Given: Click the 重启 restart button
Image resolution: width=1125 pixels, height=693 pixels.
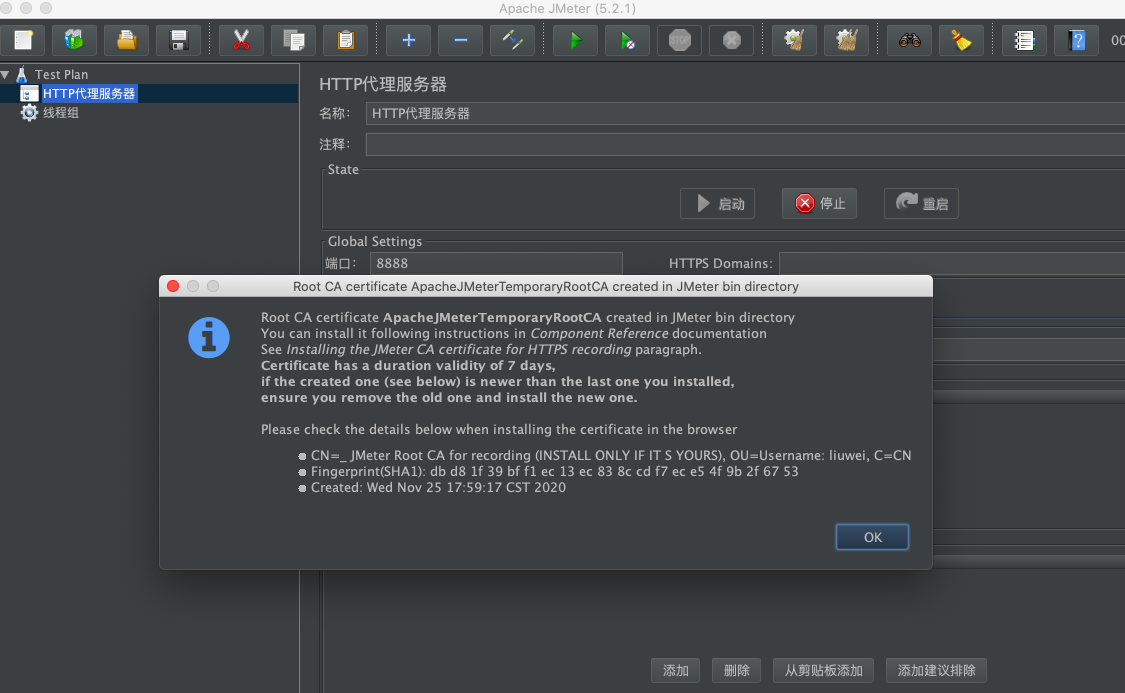Looking at the screenshot, I should coord(921,204).
